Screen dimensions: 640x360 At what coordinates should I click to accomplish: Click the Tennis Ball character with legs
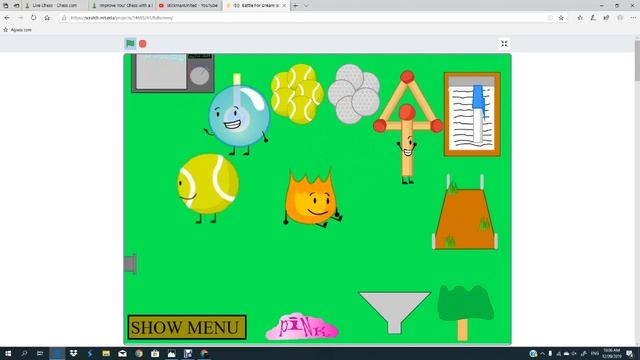[x=208, y=188]
